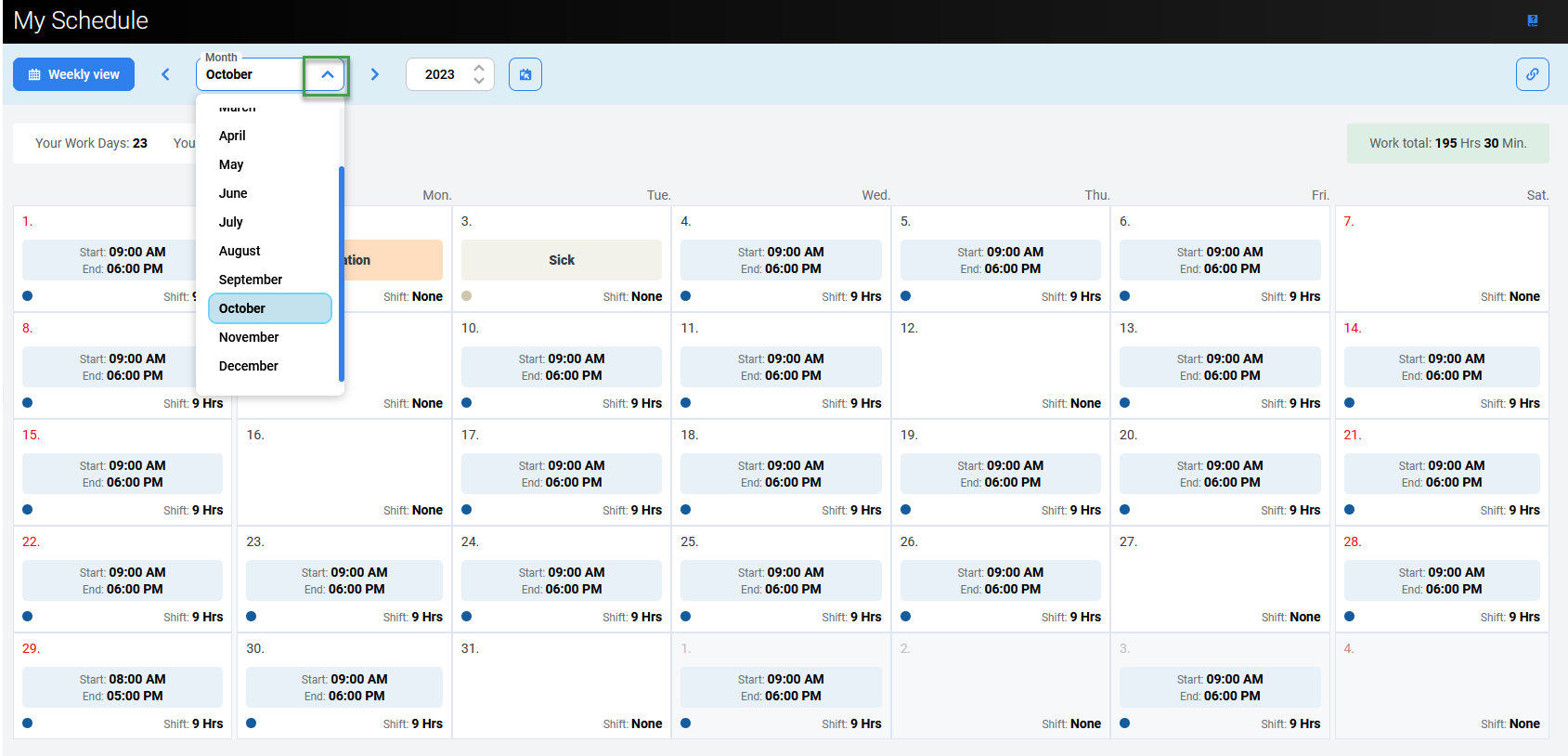The height and width of the screenshot is (756, 1568).
Task: Switch to Weekly view
Action: click(x=74, y=74)
